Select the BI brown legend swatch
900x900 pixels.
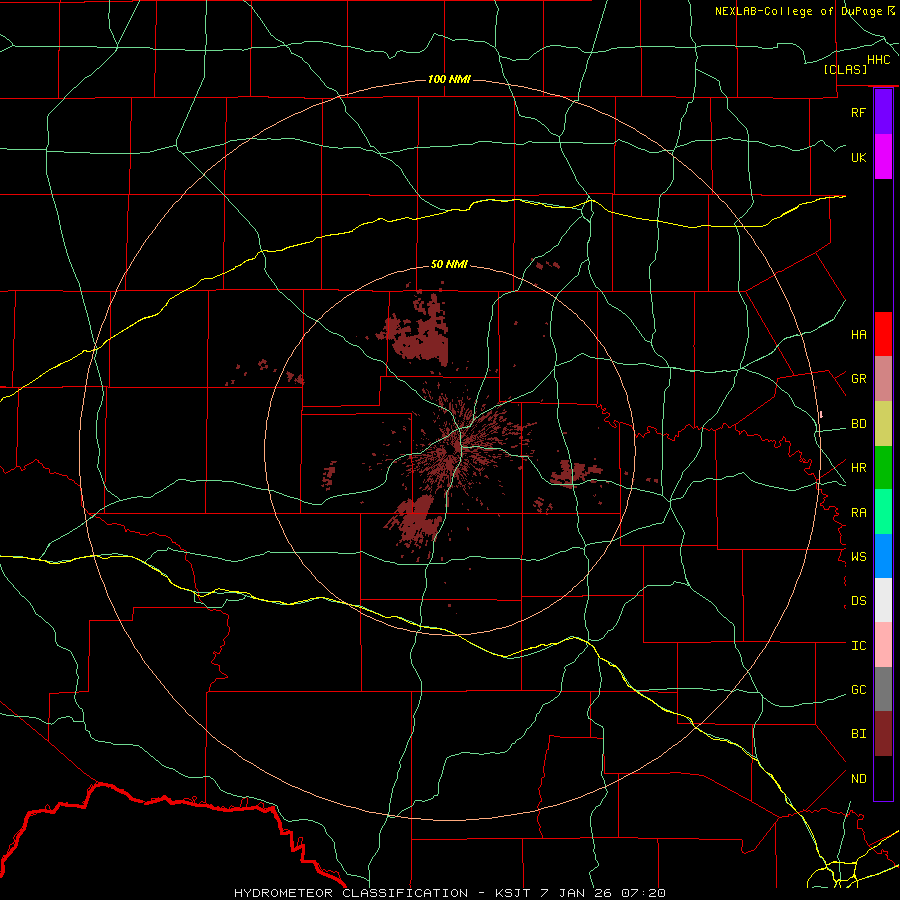click(x=883, y=734)
